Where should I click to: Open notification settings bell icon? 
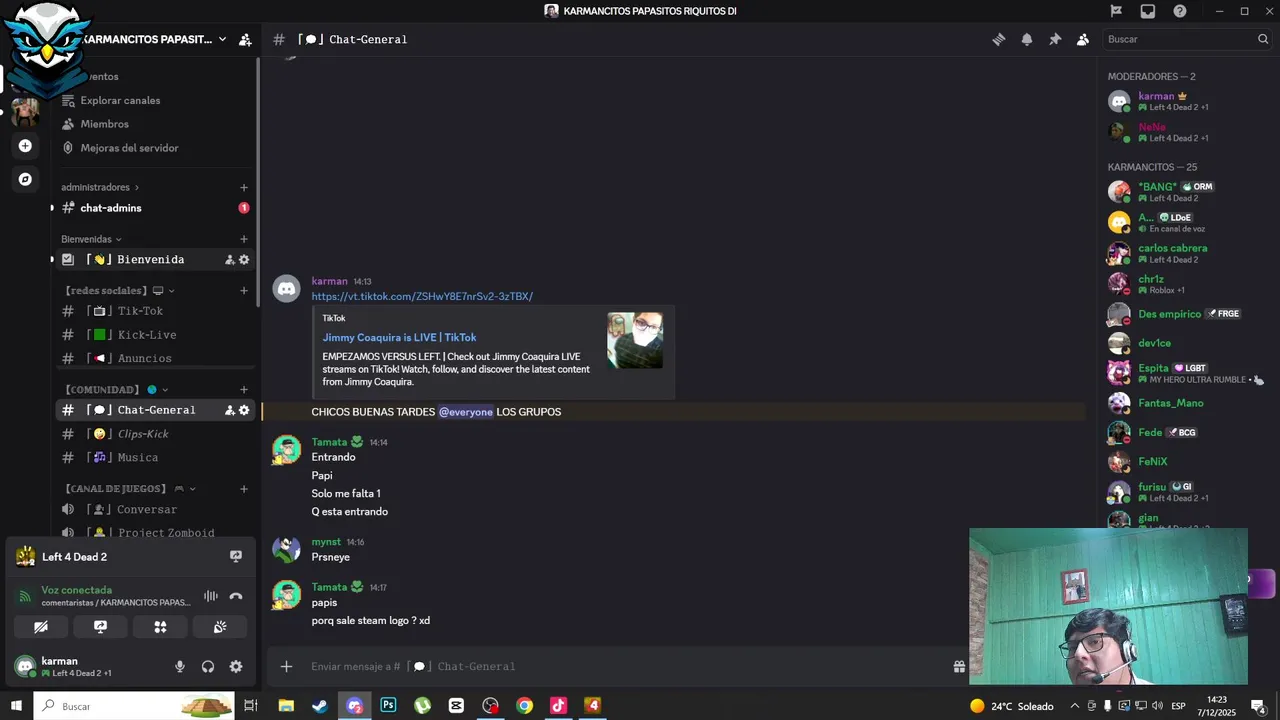pyautogui.click(x=1026, y=39)
